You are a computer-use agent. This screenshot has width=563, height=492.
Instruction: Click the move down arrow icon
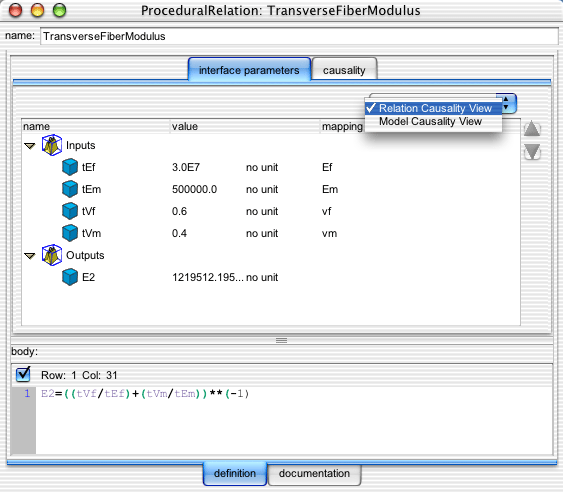coord(532,152)
